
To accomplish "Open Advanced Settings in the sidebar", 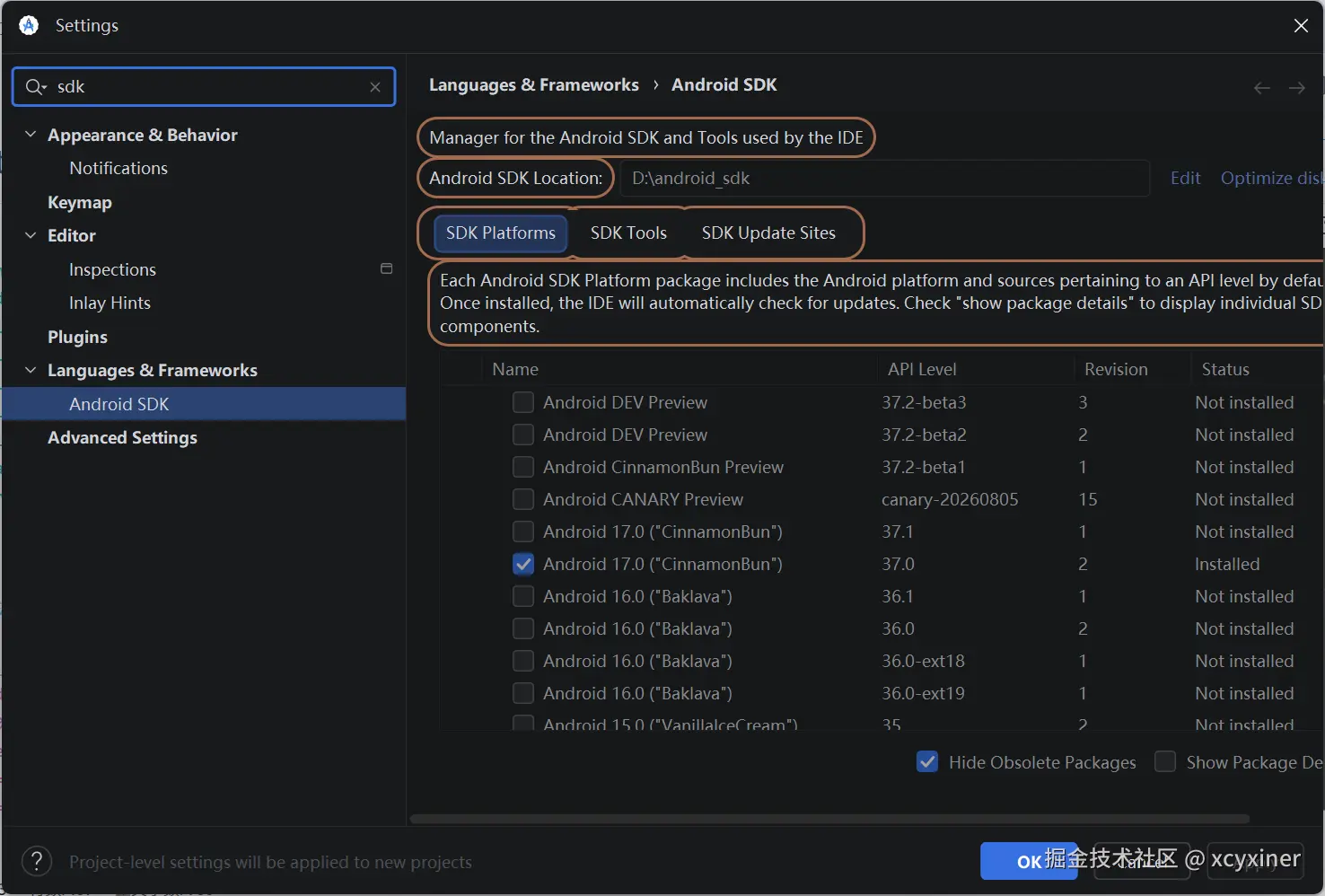I will (x=122, y=437).
